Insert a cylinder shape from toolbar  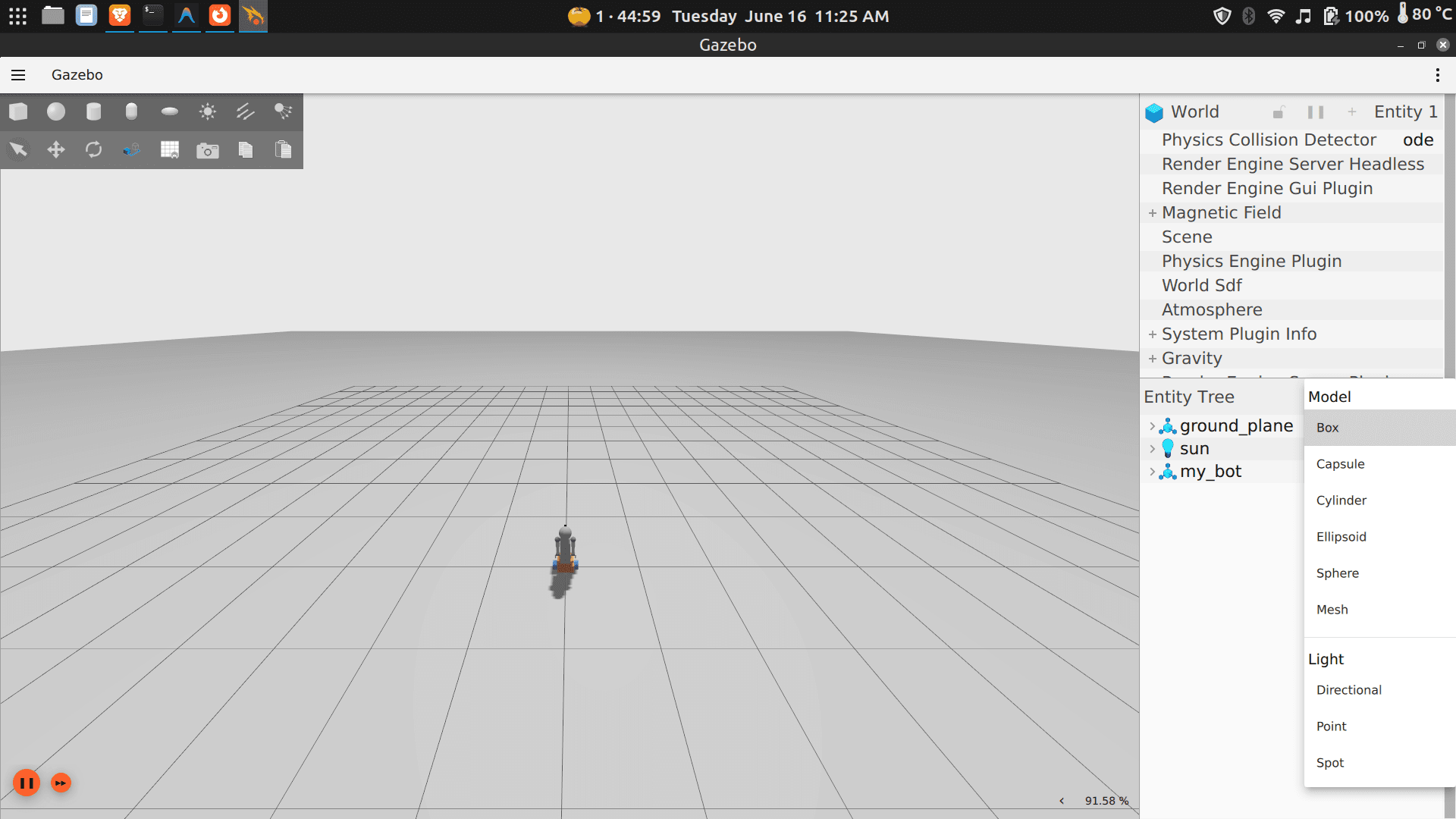(94, 112)
